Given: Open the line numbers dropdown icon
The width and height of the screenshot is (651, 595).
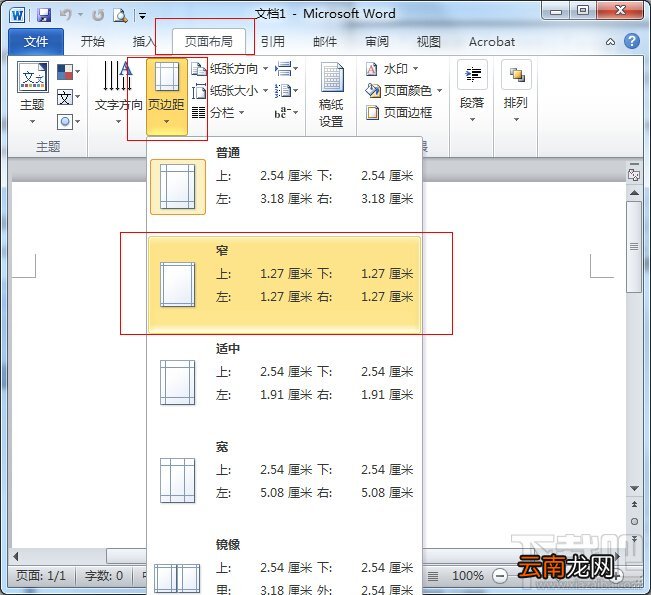Looking at the screenshot, I should pos(286,91).
